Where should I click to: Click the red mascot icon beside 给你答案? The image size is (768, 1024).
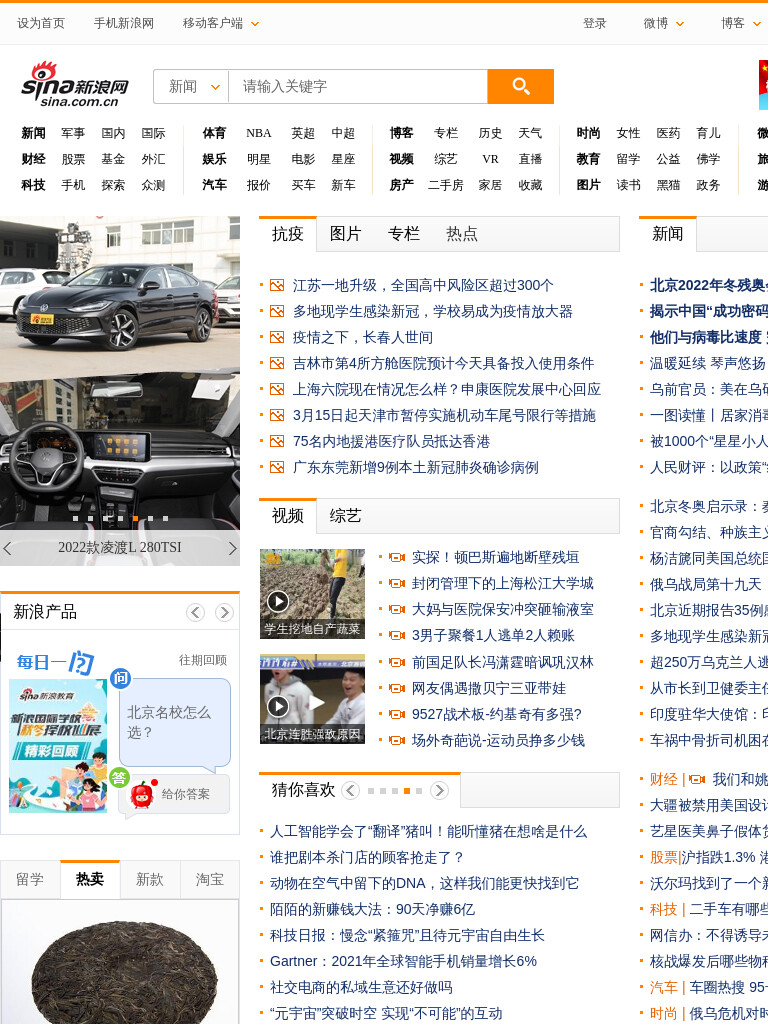(x=143, y=794)
